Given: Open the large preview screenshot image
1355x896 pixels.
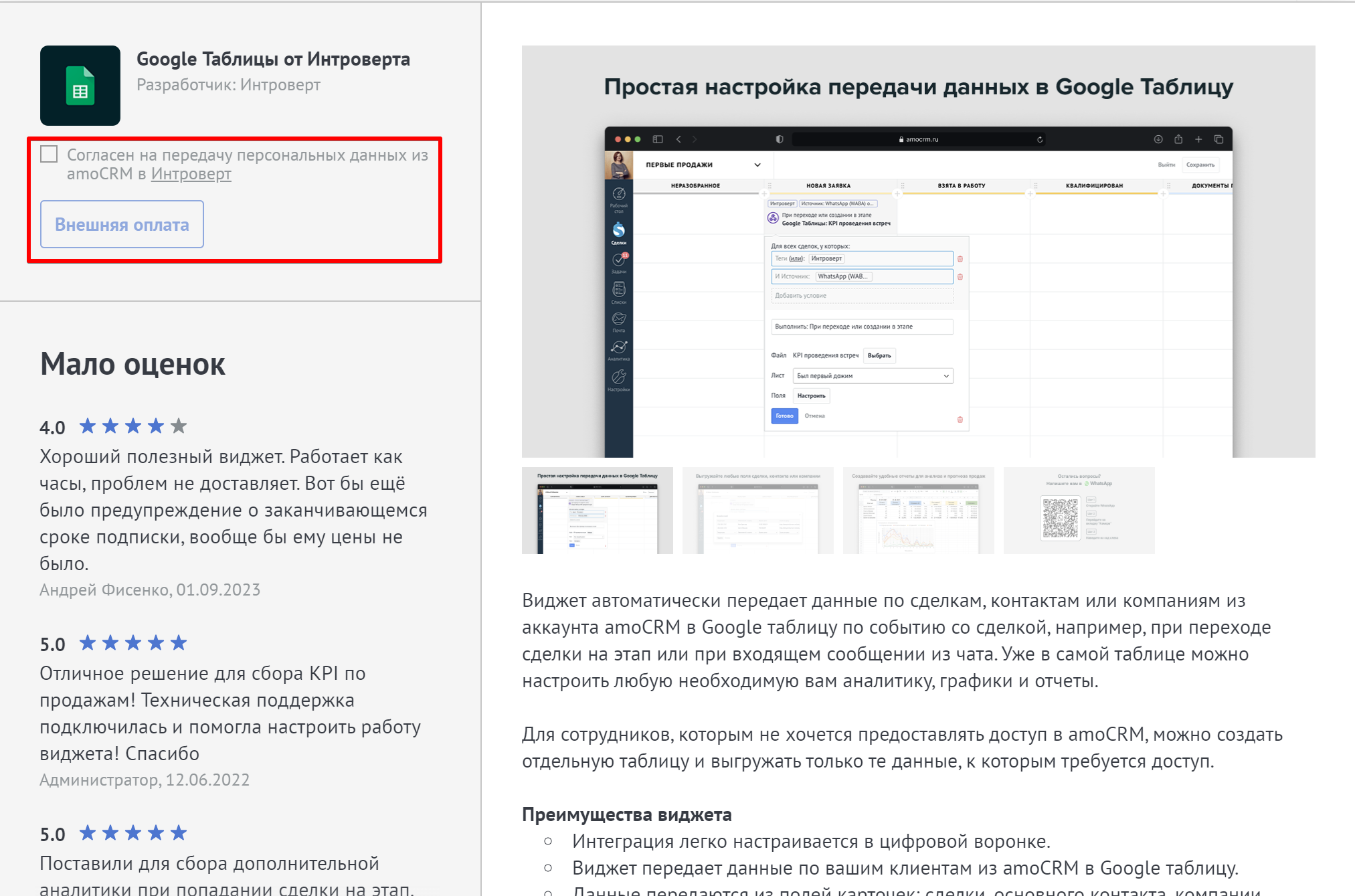Looking at the screenshot, I should tap(918, 252).
